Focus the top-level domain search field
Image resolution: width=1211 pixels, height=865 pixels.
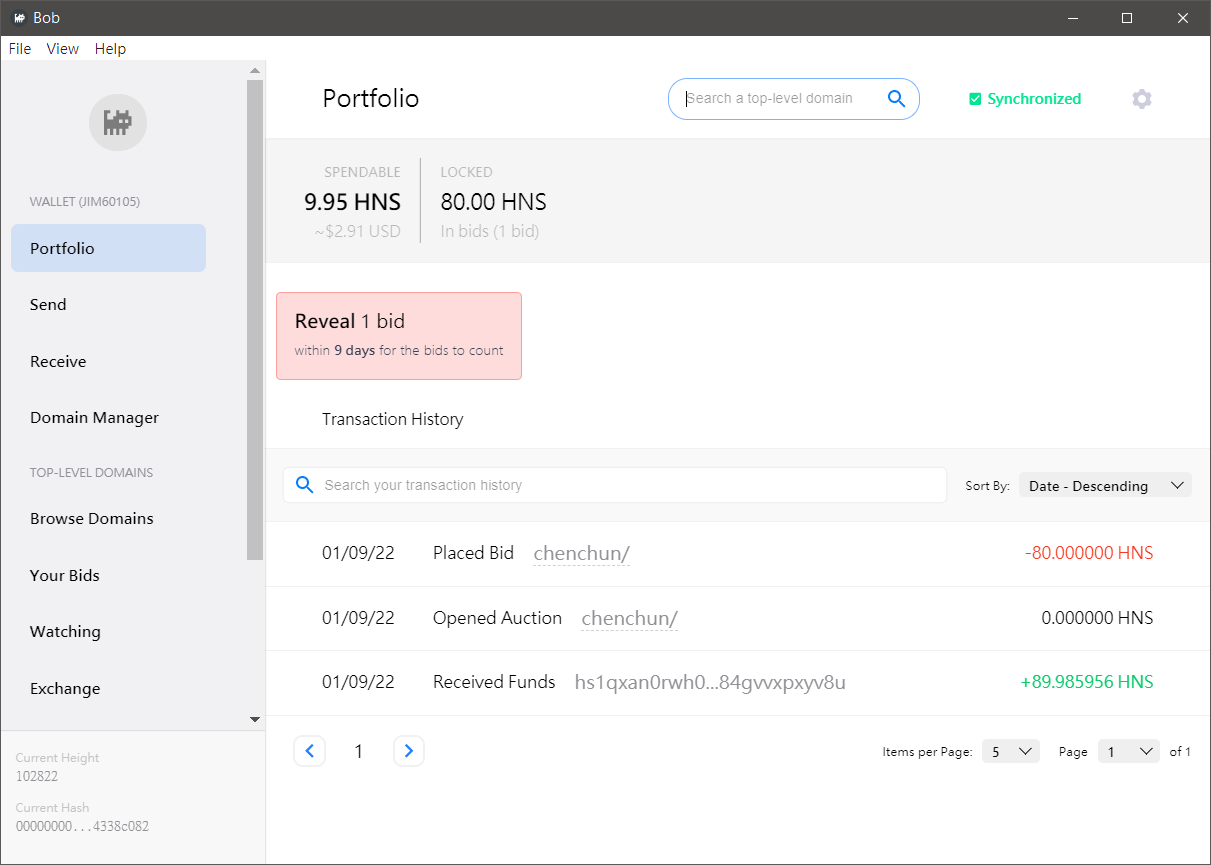[x=780, y=98]
